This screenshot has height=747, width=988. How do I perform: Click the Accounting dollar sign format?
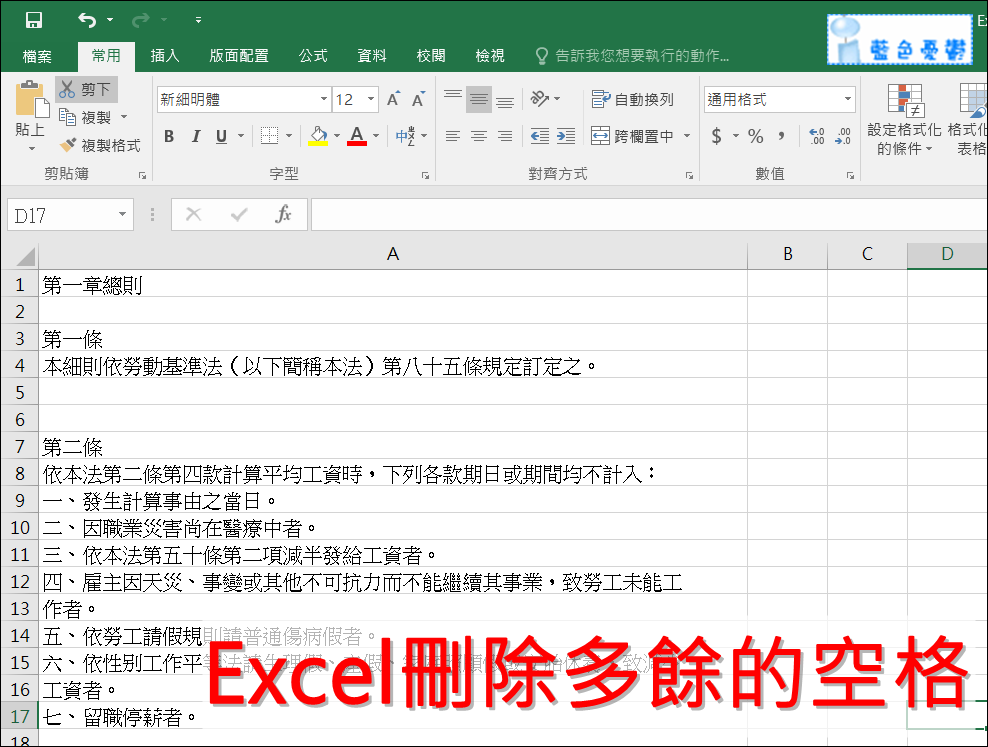click(x=716, y=135)
